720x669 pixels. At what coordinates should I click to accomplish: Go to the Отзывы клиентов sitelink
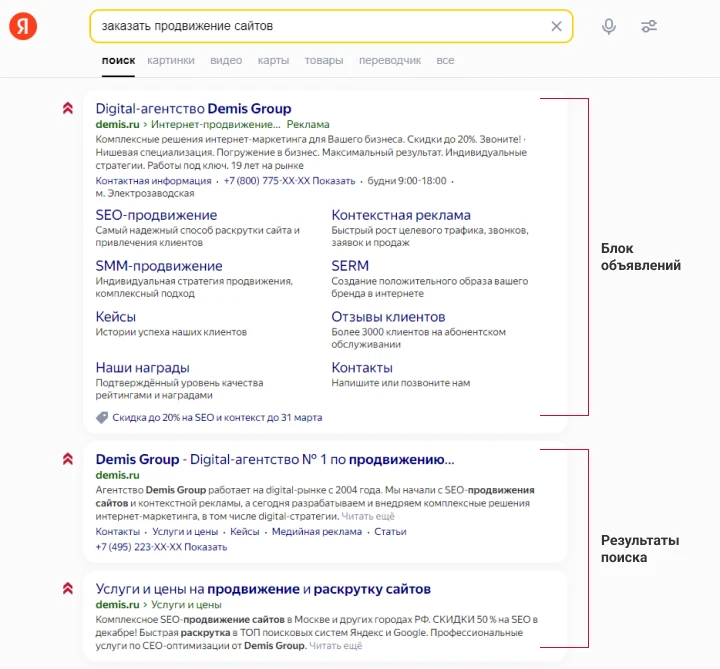(x=388, y=317)
